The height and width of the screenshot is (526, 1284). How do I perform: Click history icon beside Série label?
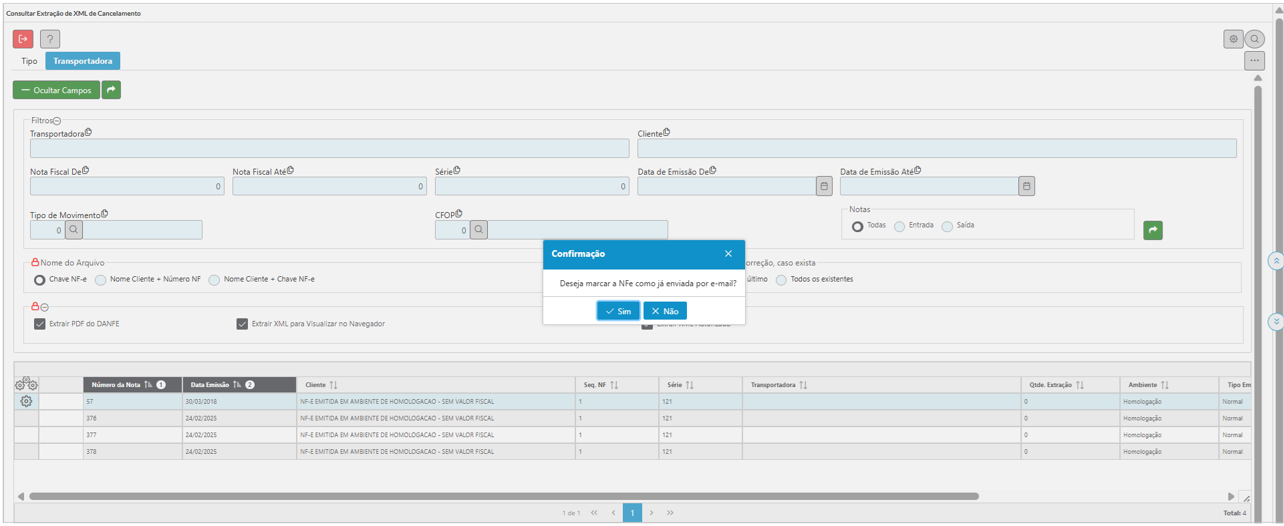458,170
